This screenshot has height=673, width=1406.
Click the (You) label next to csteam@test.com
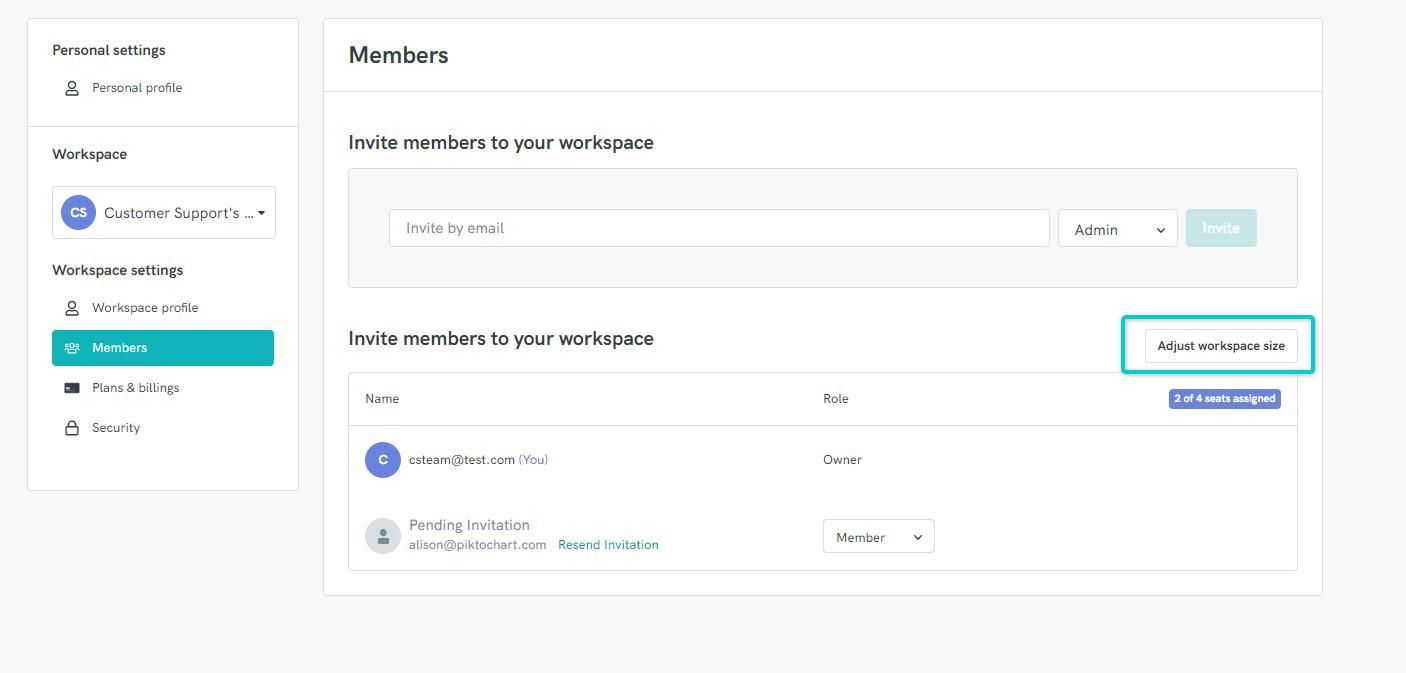533,460
